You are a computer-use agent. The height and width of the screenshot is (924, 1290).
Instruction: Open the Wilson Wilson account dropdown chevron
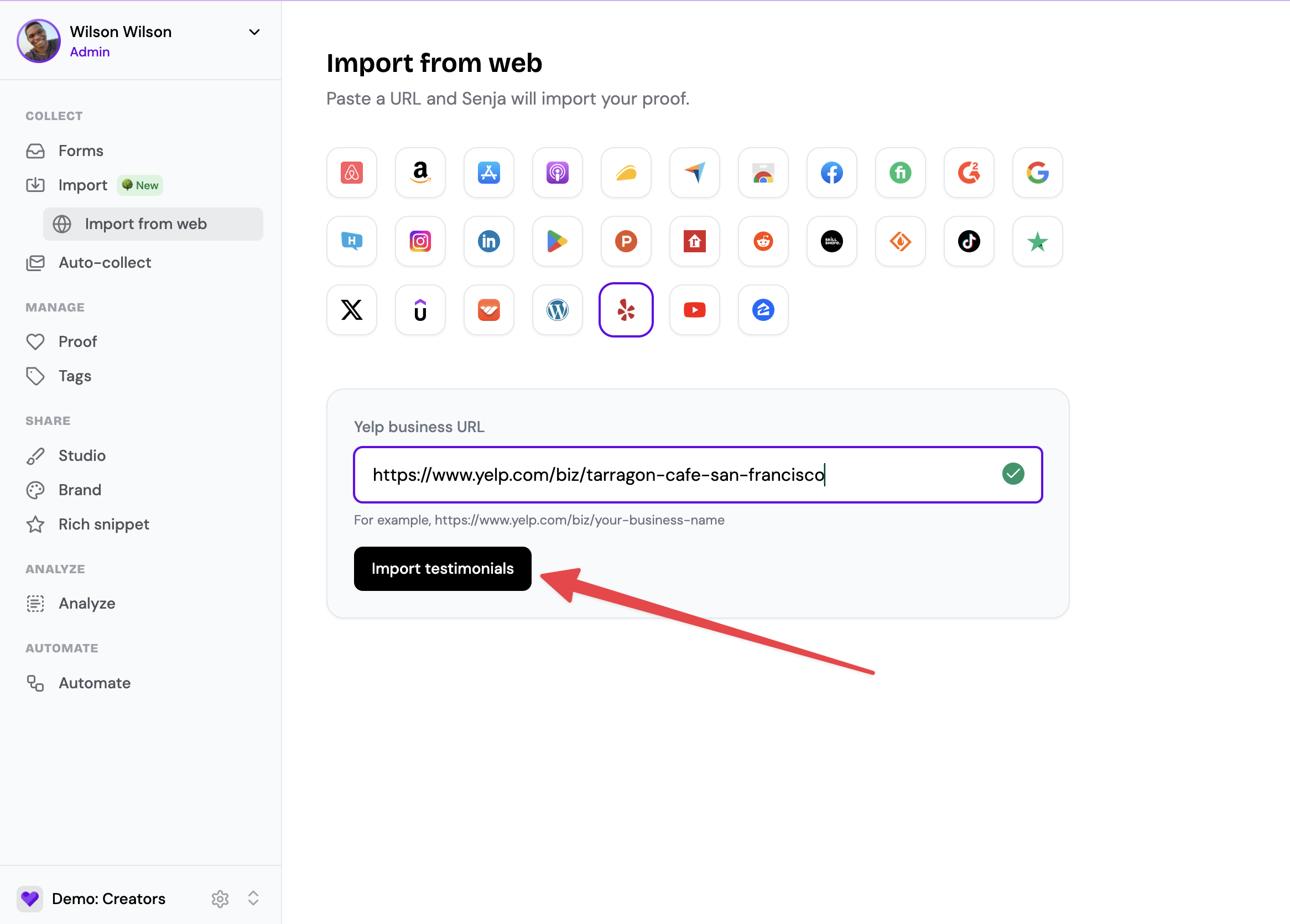254,32
